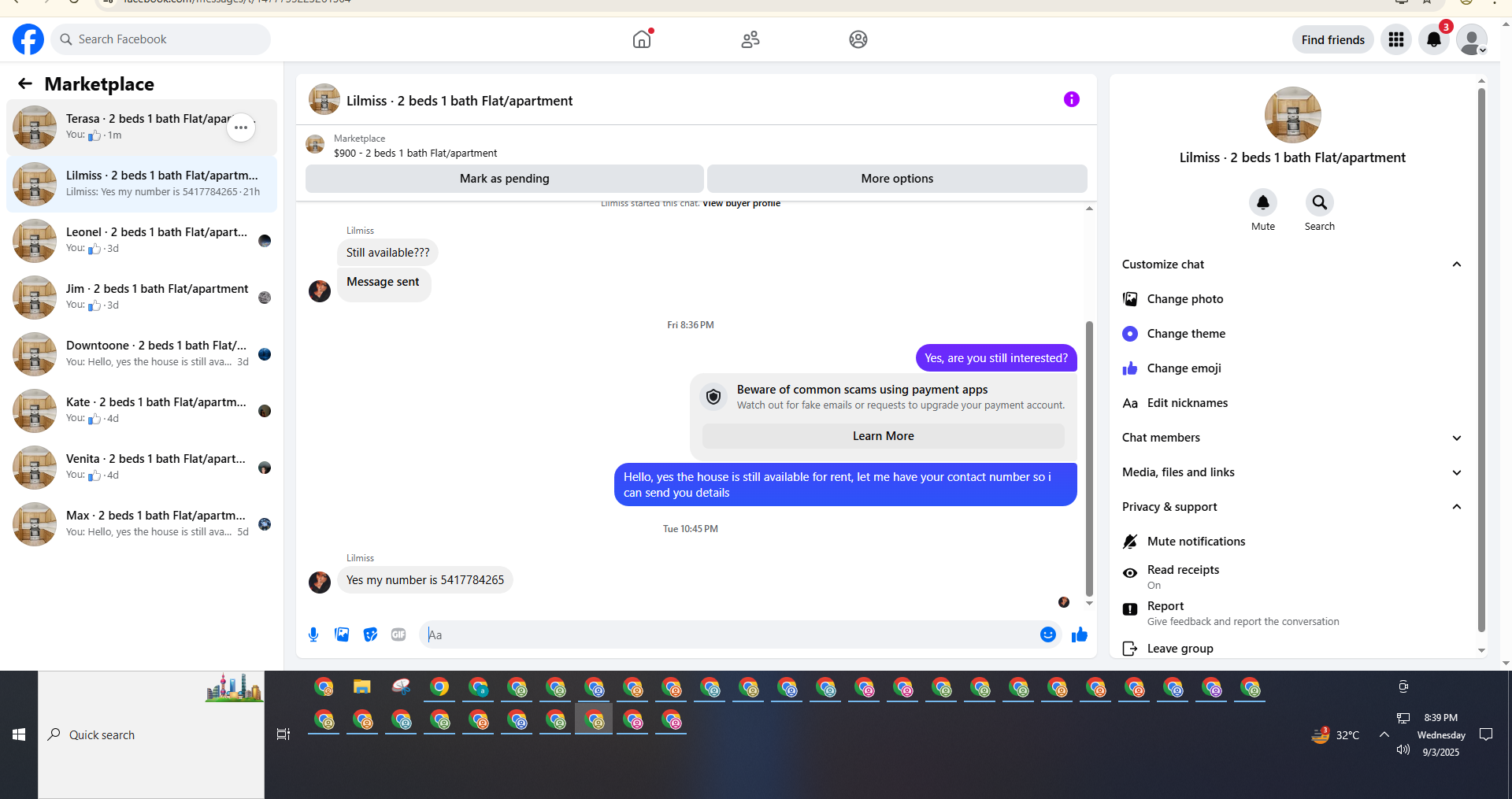Expand the Chat members section

(1291, 438)
